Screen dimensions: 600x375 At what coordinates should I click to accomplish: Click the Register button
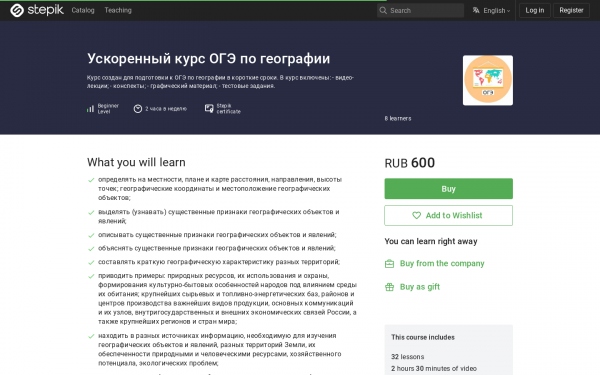(x=571, y=10)
